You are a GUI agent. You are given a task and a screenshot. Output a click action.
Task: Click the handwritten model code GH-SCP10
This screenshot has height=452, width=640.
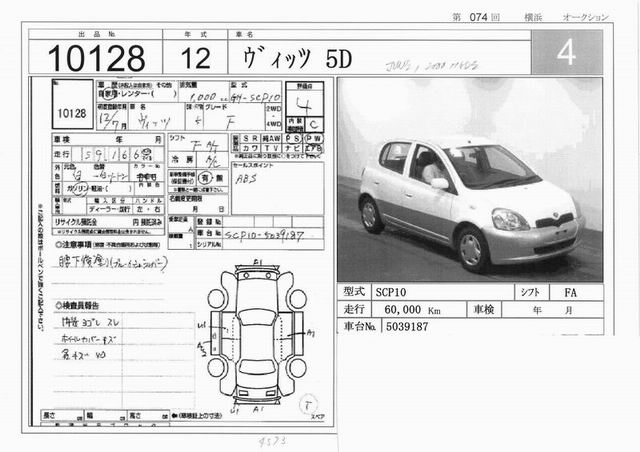click(256, 97)
